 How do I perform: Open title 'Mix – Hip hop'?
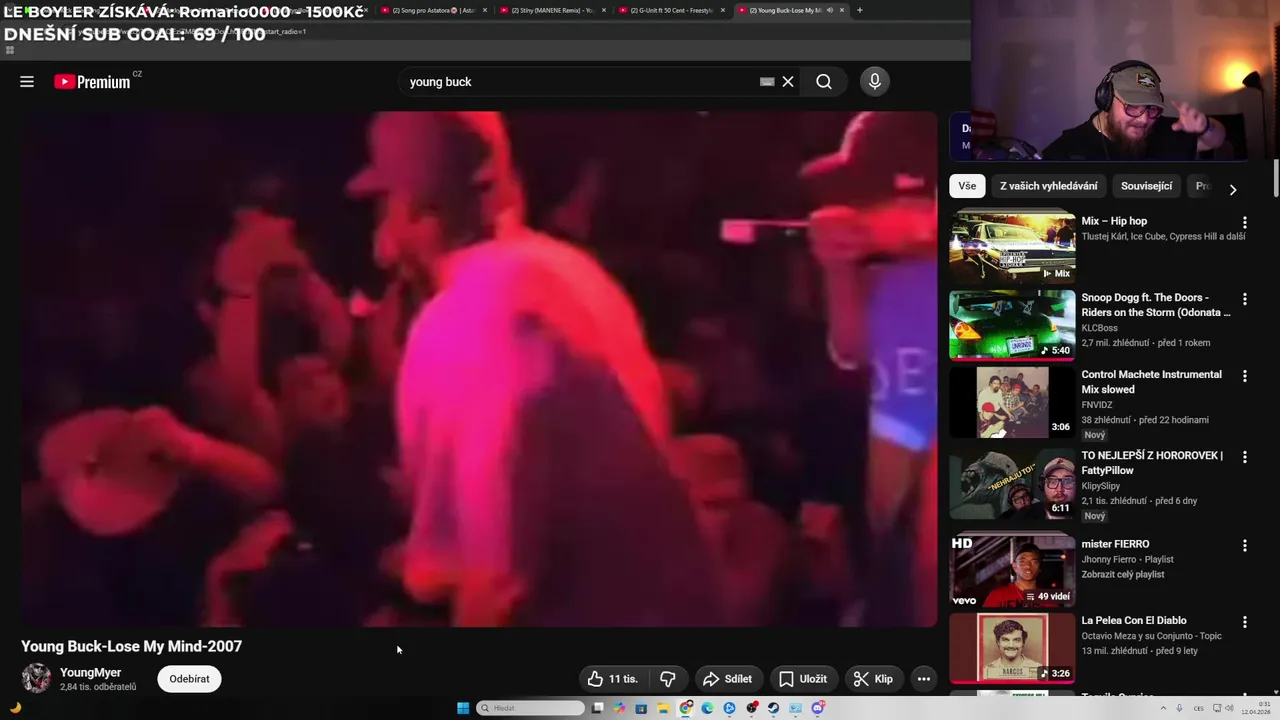tap(1114, 221)
